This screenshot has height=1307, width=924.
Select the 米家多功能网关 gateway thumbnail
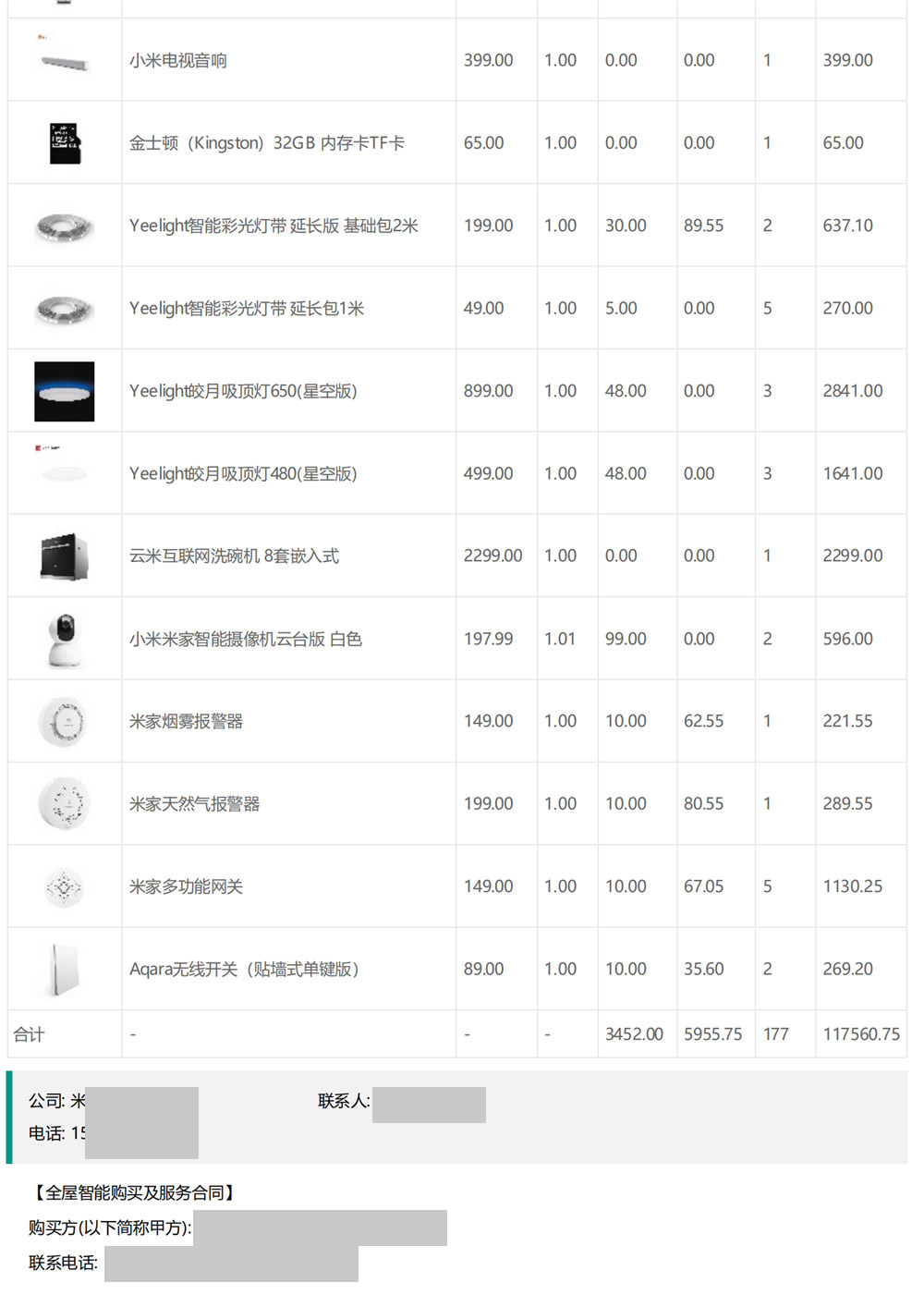point(65,887)
